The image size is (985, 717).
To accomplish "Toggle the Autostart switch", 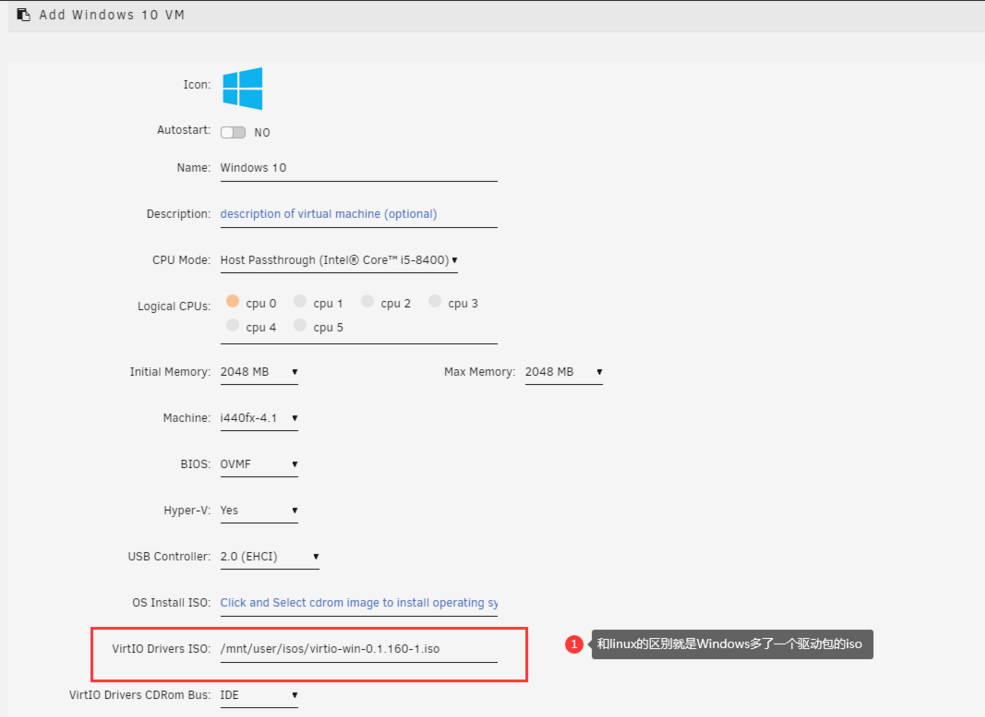I will 233,133.
